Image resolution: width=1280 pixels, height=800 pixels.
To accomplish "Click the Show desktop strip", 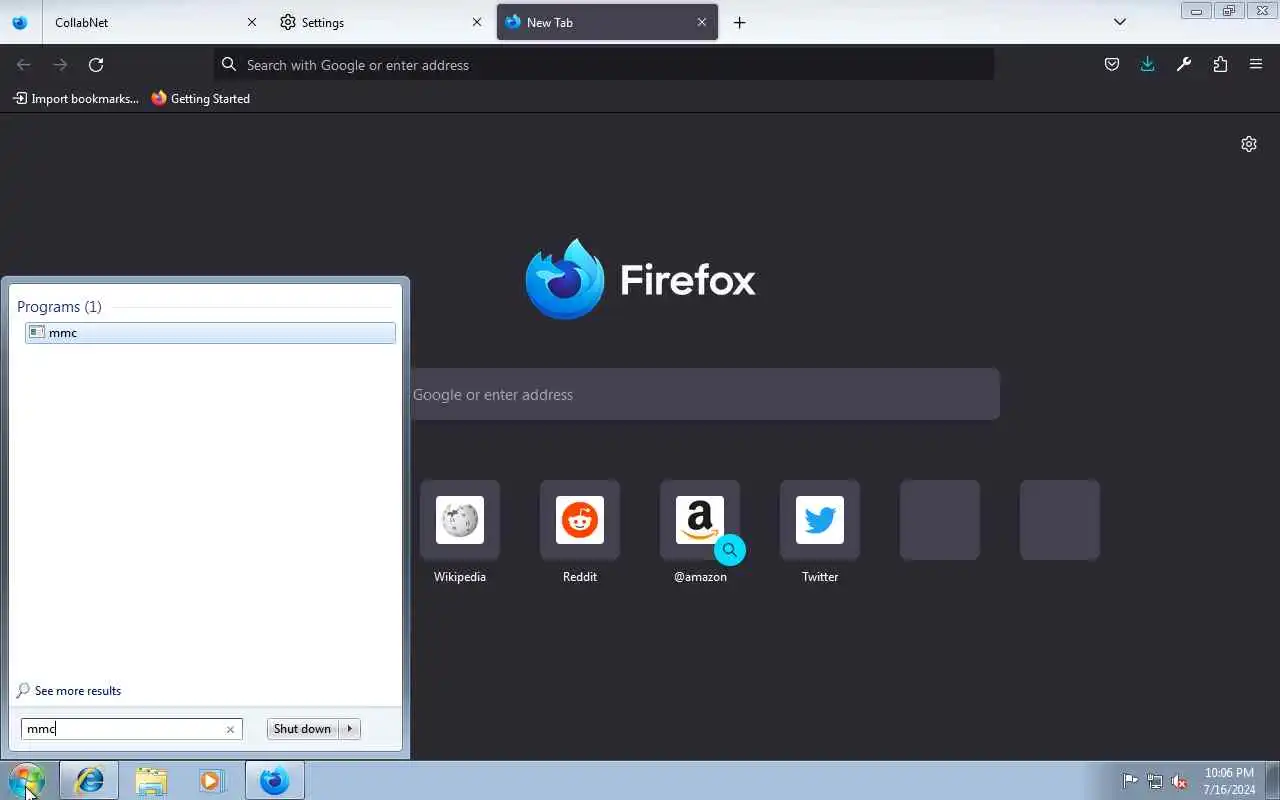I will [x=1273, y=780].
